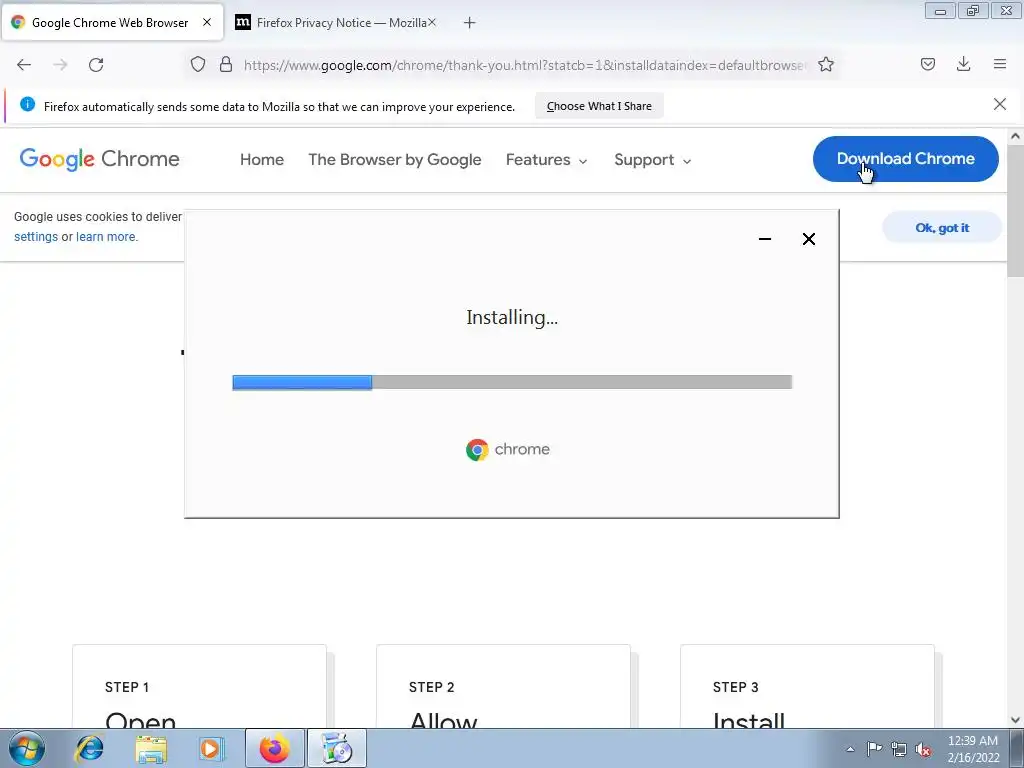Open the Pocket save icon
Image resolution: width=1024 pixels, height=768 pixels.
[927, 64]
